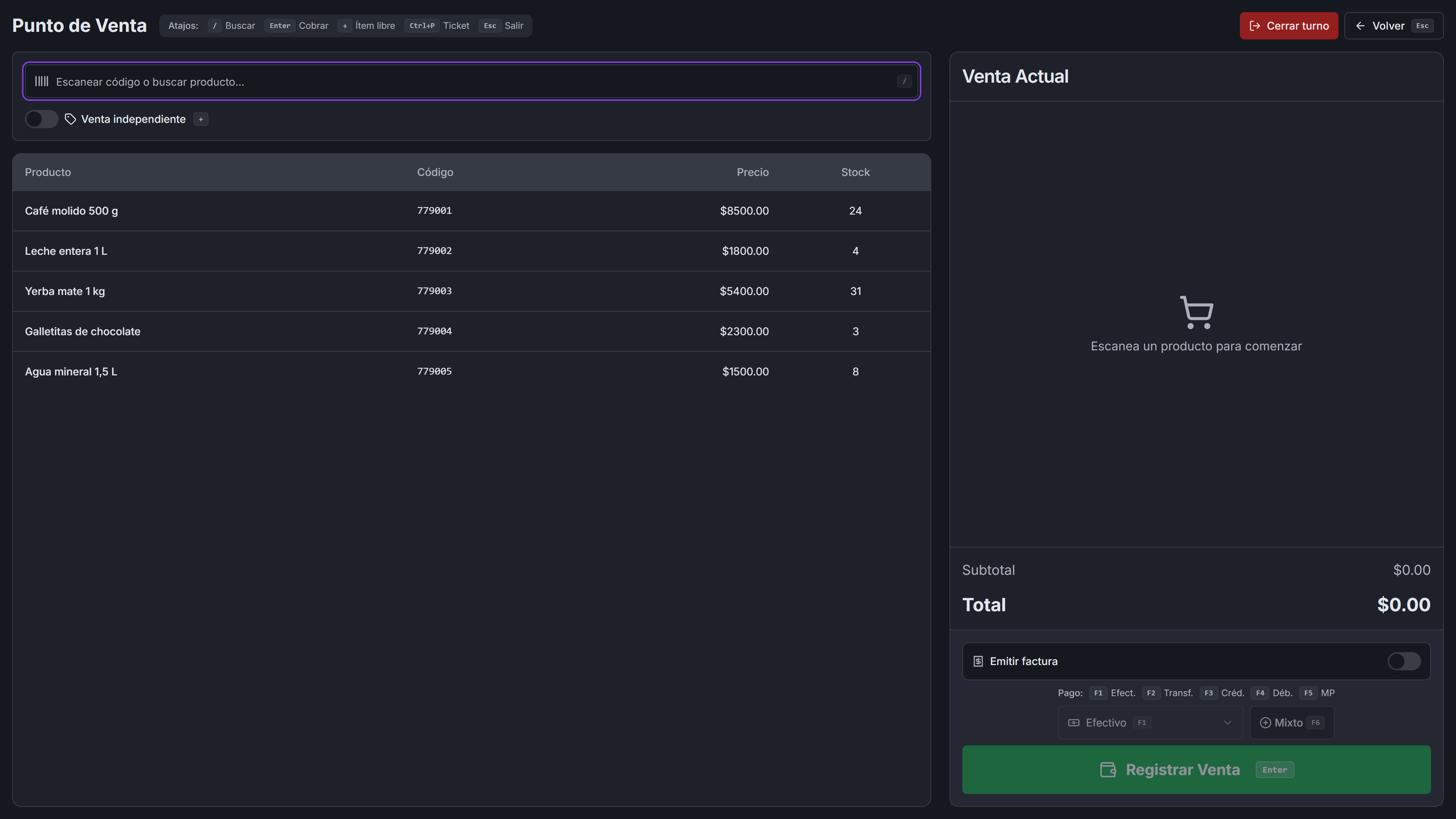Click the F1 Efect. payment shortcut
This screenshot has width=1456, height=819.
coord(1112,693)
